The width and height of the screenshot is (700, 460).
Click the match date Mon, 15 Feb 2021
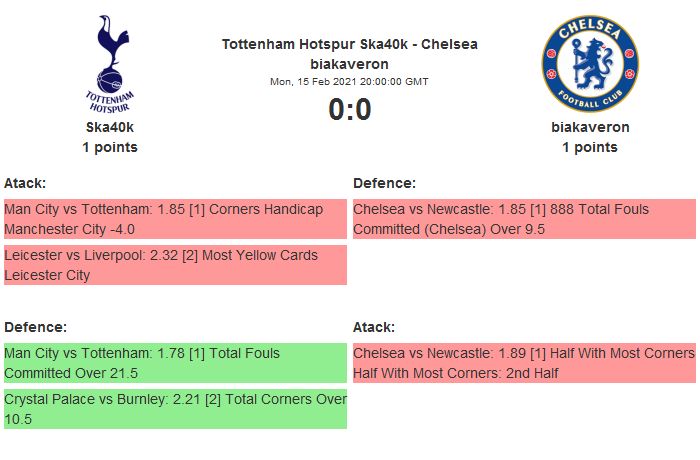pyautogui.click(x=349, y=82)
